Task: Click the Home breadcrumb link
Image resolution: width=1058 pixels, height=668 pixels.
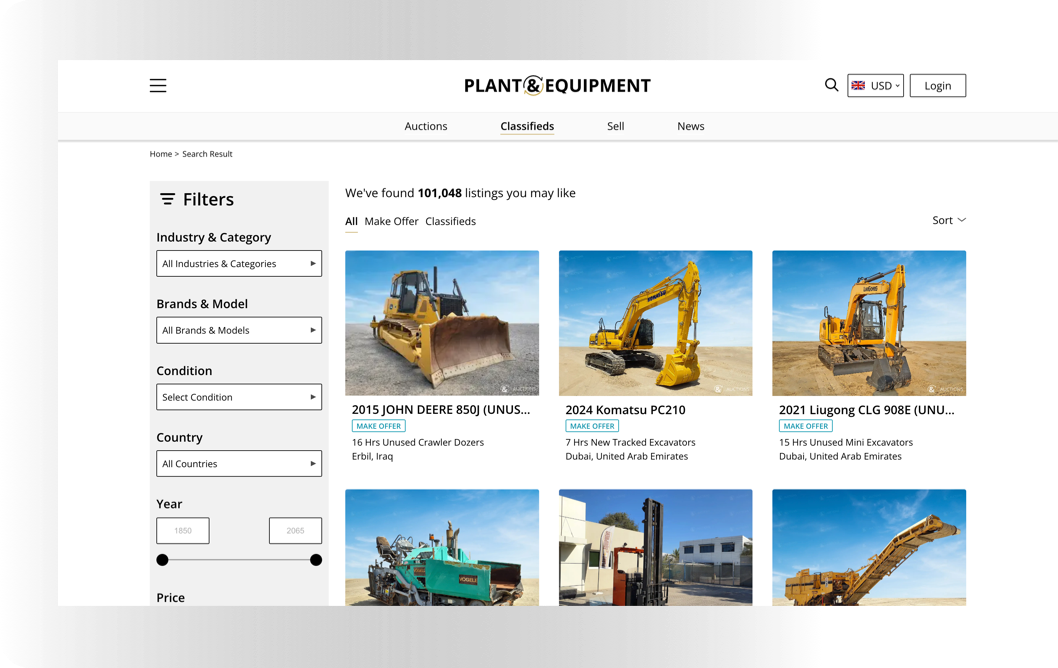Action: coord(161,154)
